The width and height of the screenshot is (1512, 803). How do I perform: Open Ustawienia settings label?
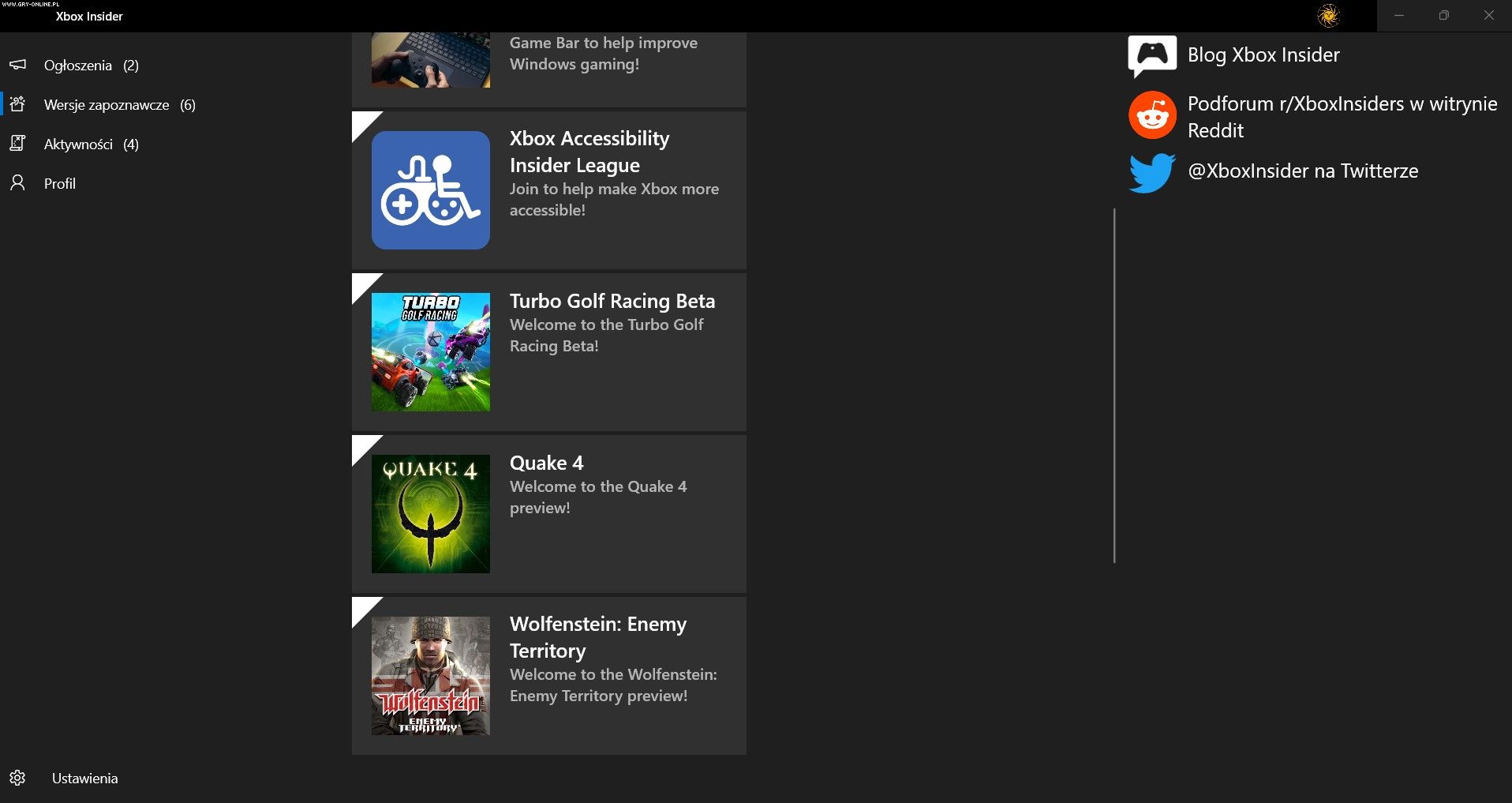(85, 779)
